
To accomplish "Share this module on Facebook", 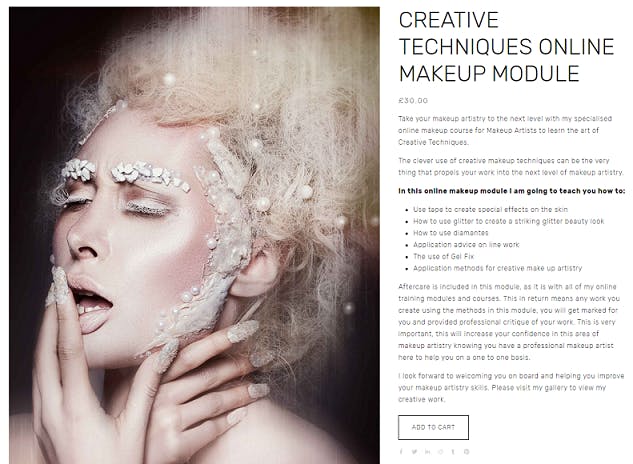I will (x=401, y=452).
